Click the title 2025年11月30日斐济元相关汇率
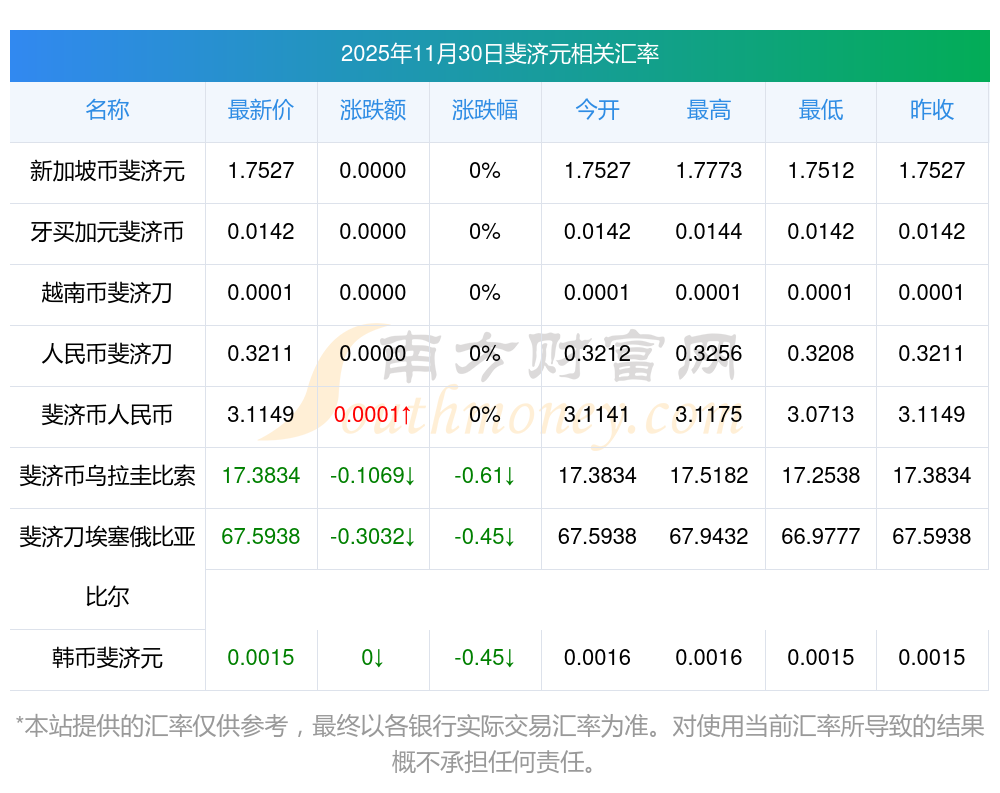Image resolution: width=1000 pixels, height=793 pixels. pyautogui.click(x=499, y=54)
